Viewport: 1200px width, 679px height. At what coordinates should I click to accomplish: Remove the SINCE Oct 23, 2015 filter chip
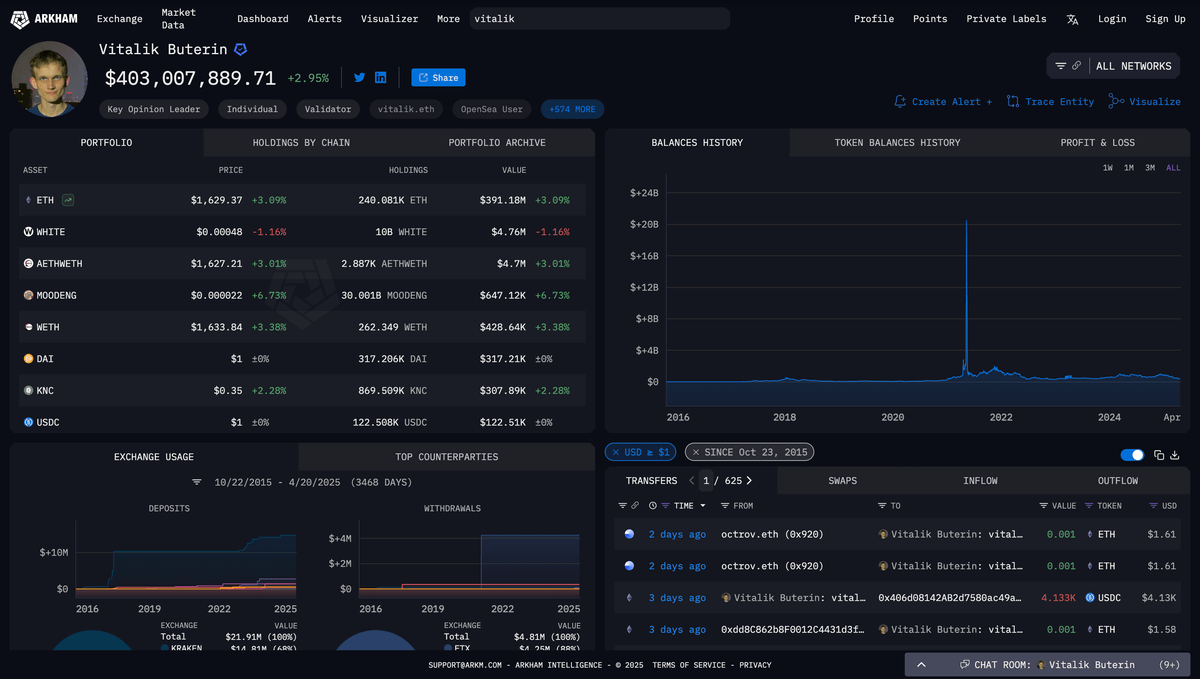[696, 453]
